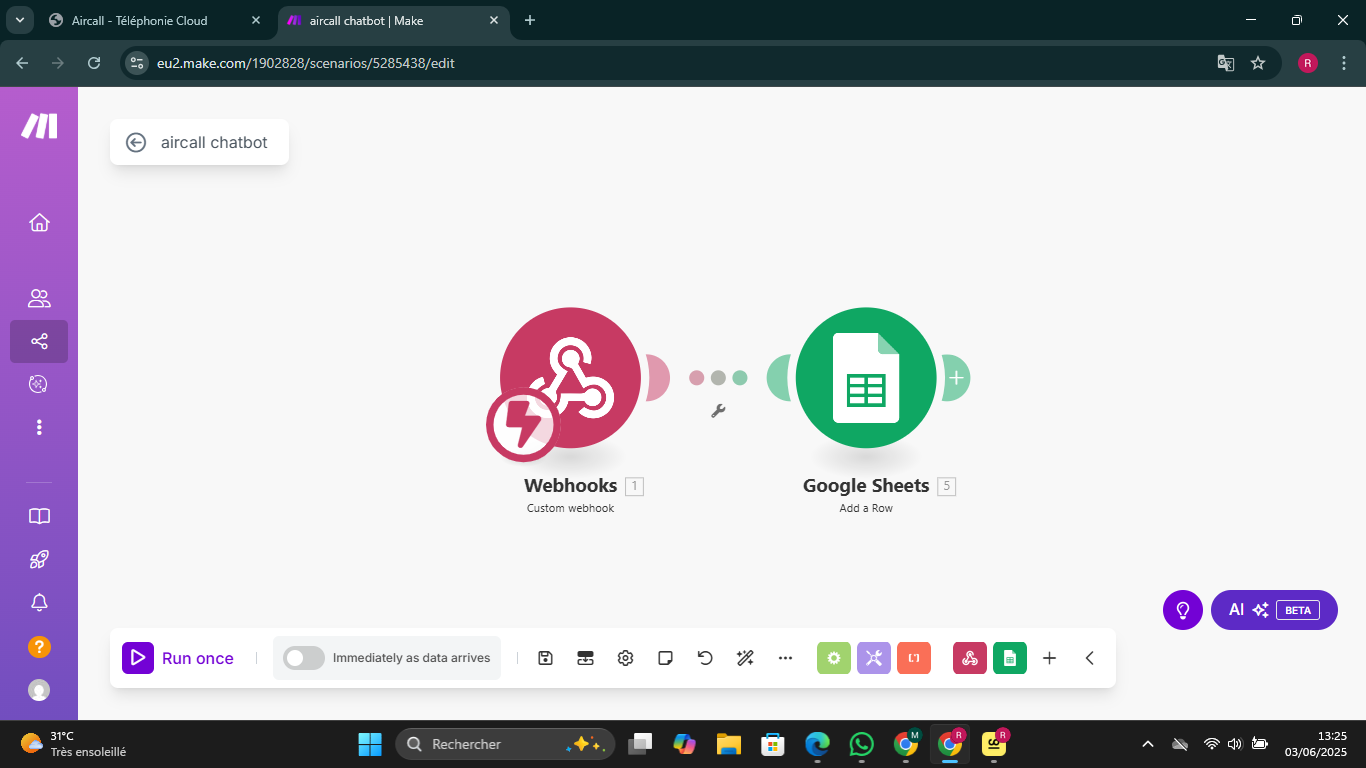The height and width of the screenshot is (768, 1366).
Task: Open the weather widget showing 31°C
Action: pos(74,744)
